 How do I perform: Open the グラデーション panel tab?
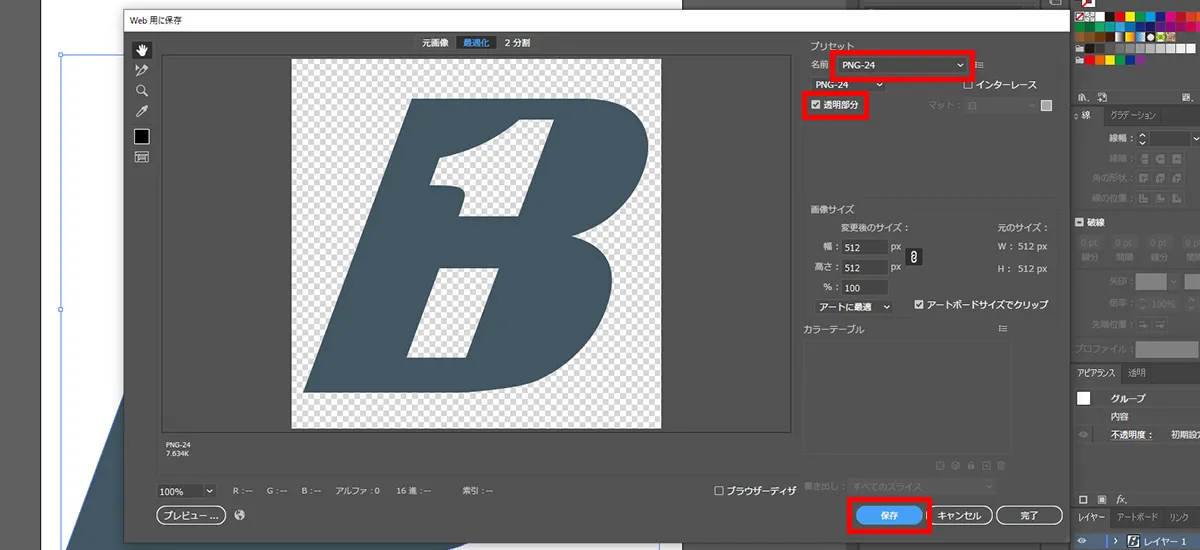(1133, 115)
